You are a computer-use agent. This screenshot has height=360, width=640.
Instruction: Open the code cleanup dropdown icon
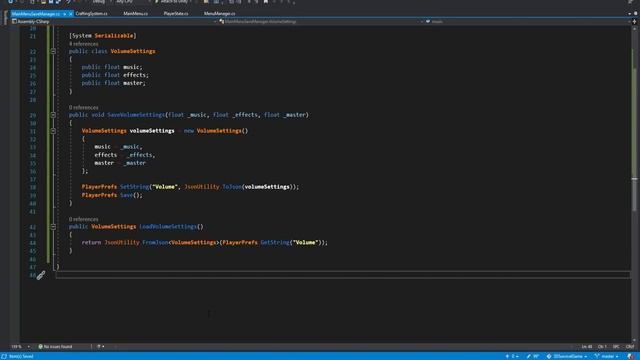(x=100, y=347)
